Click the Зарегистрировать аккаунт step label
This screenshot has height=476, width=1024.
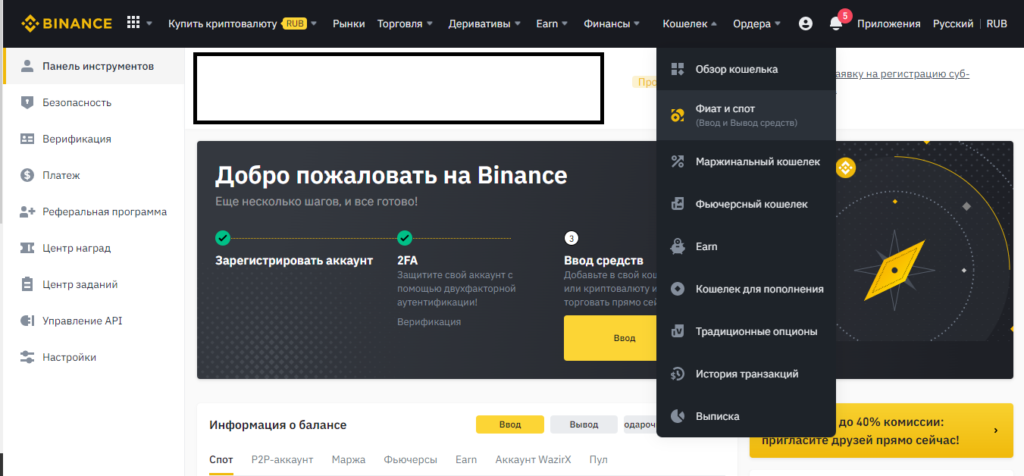click(x=294, y=261)
